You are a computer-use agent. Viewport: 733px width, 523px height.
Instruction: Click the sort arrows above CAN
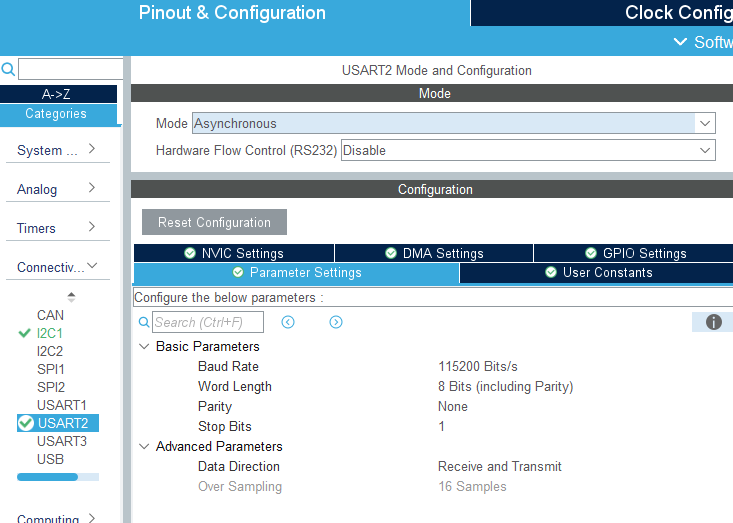71,297
